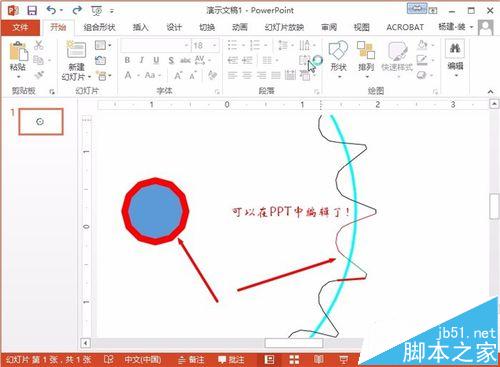Click the Save icon in quick access toolbar

32,11
